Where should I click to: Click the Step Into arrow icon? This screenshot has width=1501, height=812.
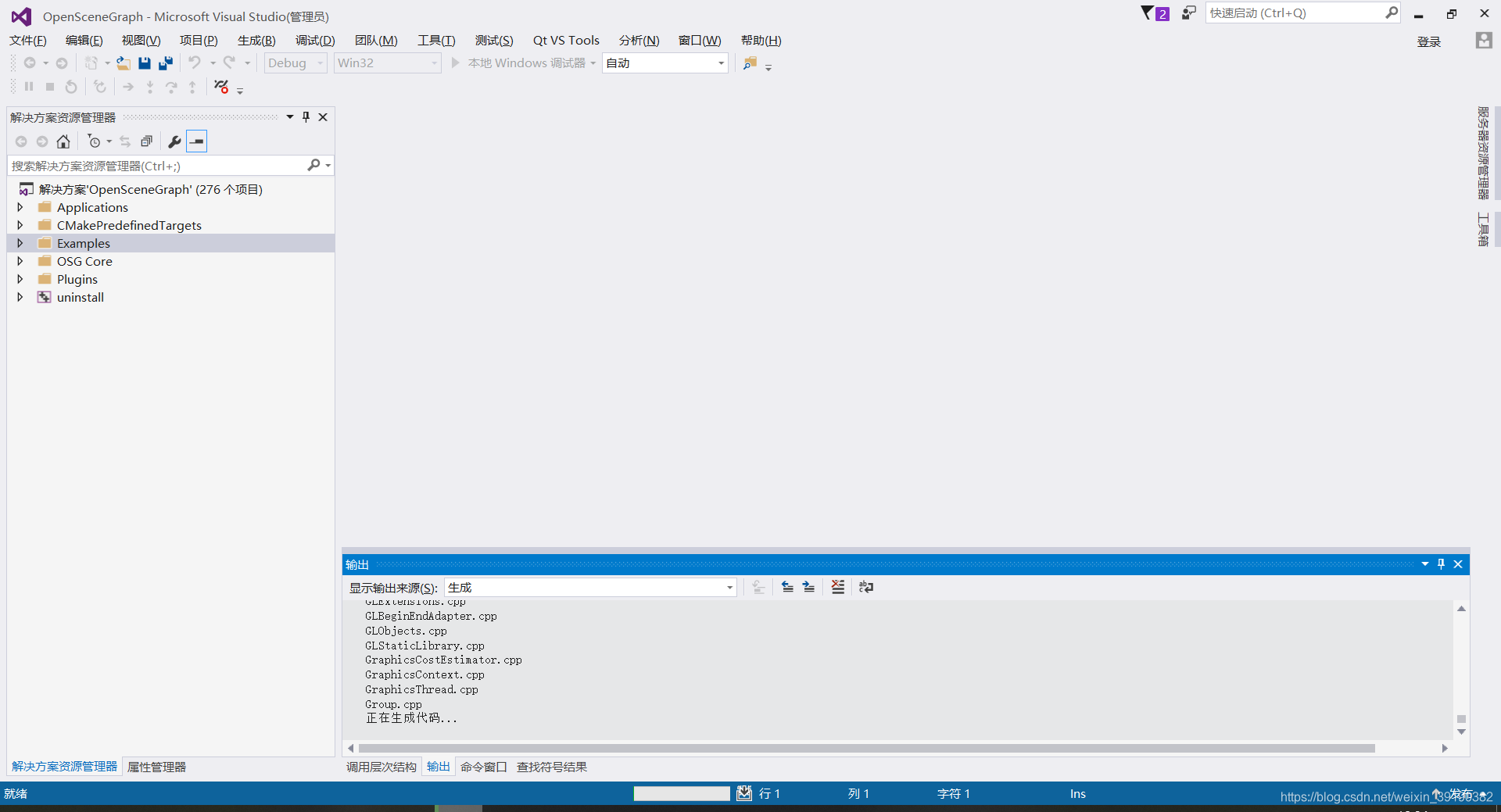pyautogui.click(x=150, y=87)
